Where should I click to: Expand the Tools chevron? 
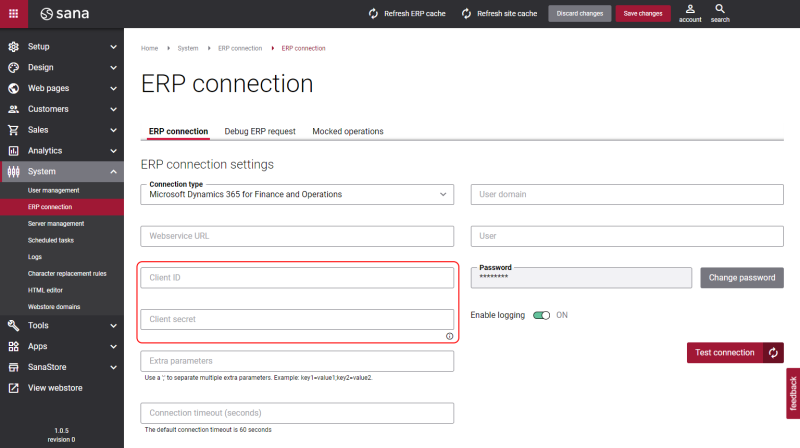click(113, 326)
